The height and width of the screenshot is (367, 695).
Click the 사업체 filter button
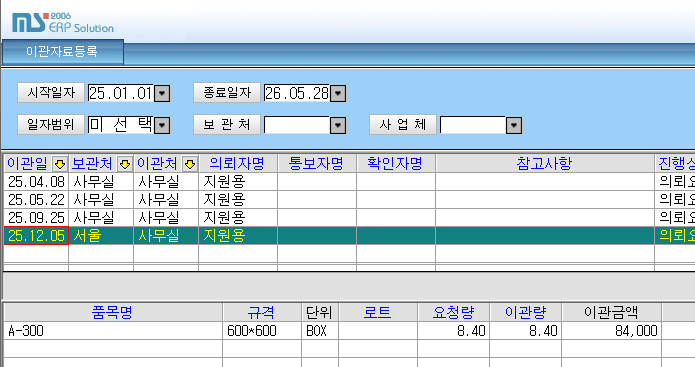(403, 125)
